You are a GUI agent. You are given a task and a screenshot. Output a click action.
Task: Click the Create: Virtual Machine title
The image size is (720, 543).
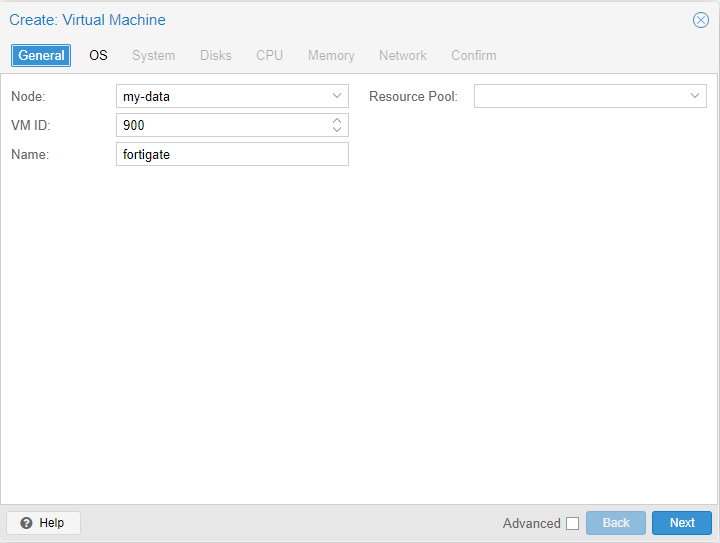(87, 20)
